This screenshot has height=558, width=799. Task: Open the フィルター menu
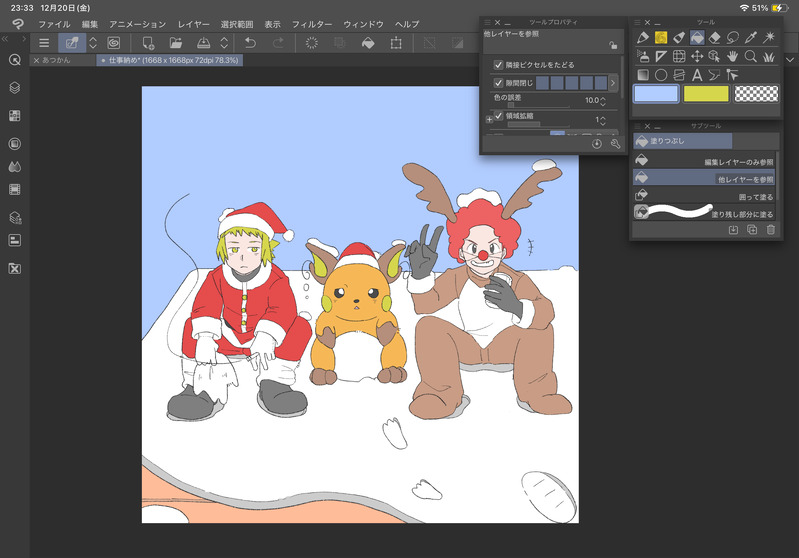tap(314, 23)
